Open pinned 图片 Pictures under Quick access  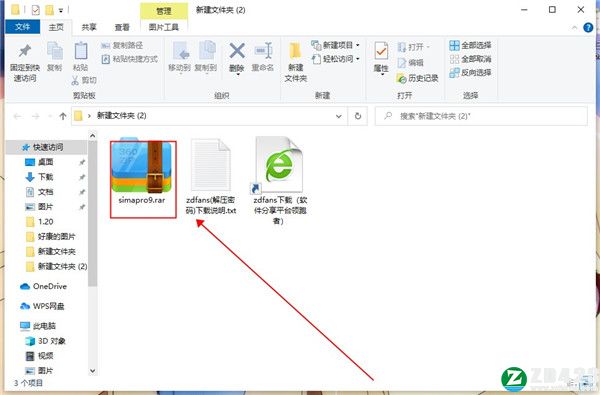(x=39, y=207)
